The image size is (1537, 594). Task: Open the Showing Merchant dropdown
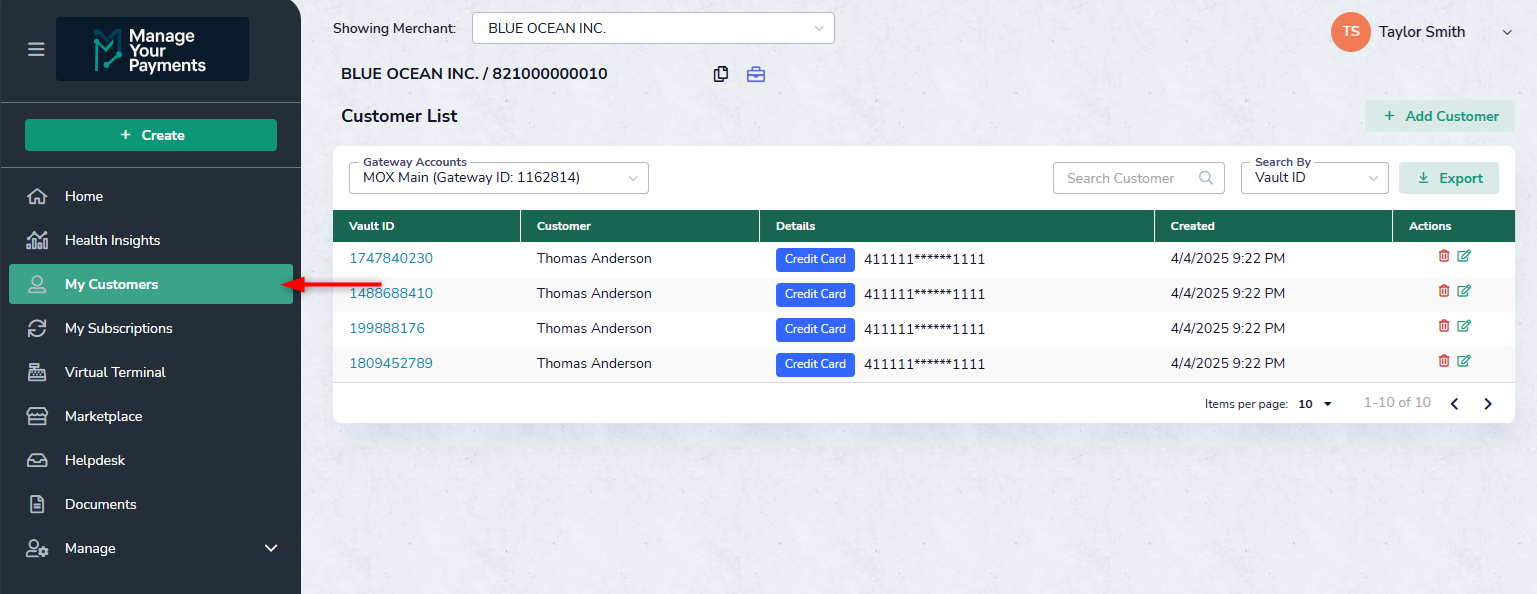coord(653,28)
